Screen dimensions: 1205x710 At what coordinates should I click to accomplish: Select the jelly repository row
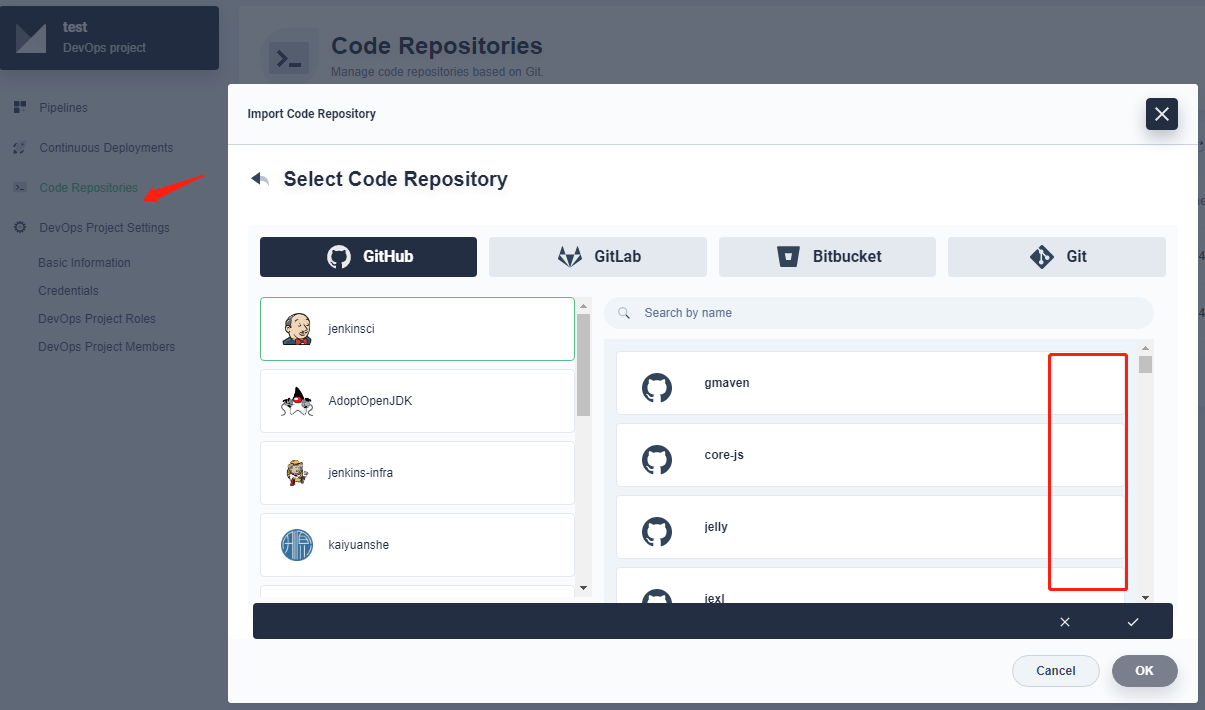(x=872, y=527)
